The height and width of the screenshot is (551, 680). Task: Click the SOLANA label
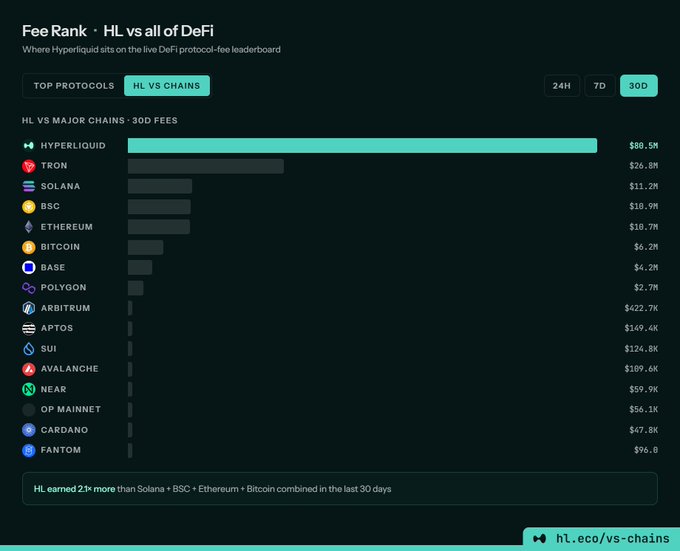click(x=60, y=186)
